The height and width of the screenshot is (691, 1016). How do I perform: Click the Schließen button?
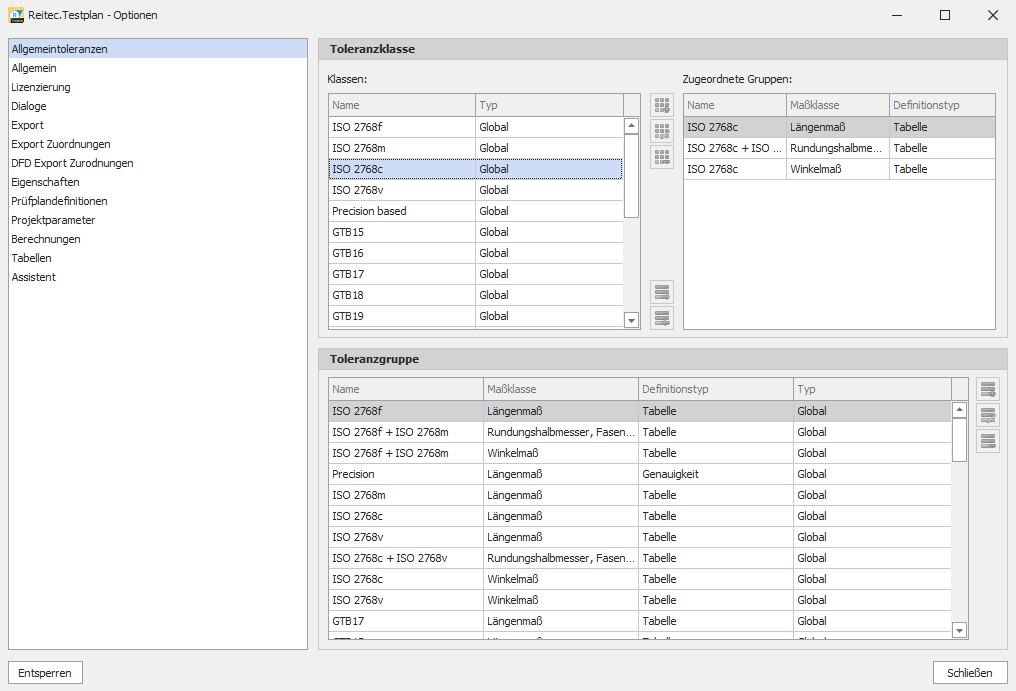(x=969, y=673)
